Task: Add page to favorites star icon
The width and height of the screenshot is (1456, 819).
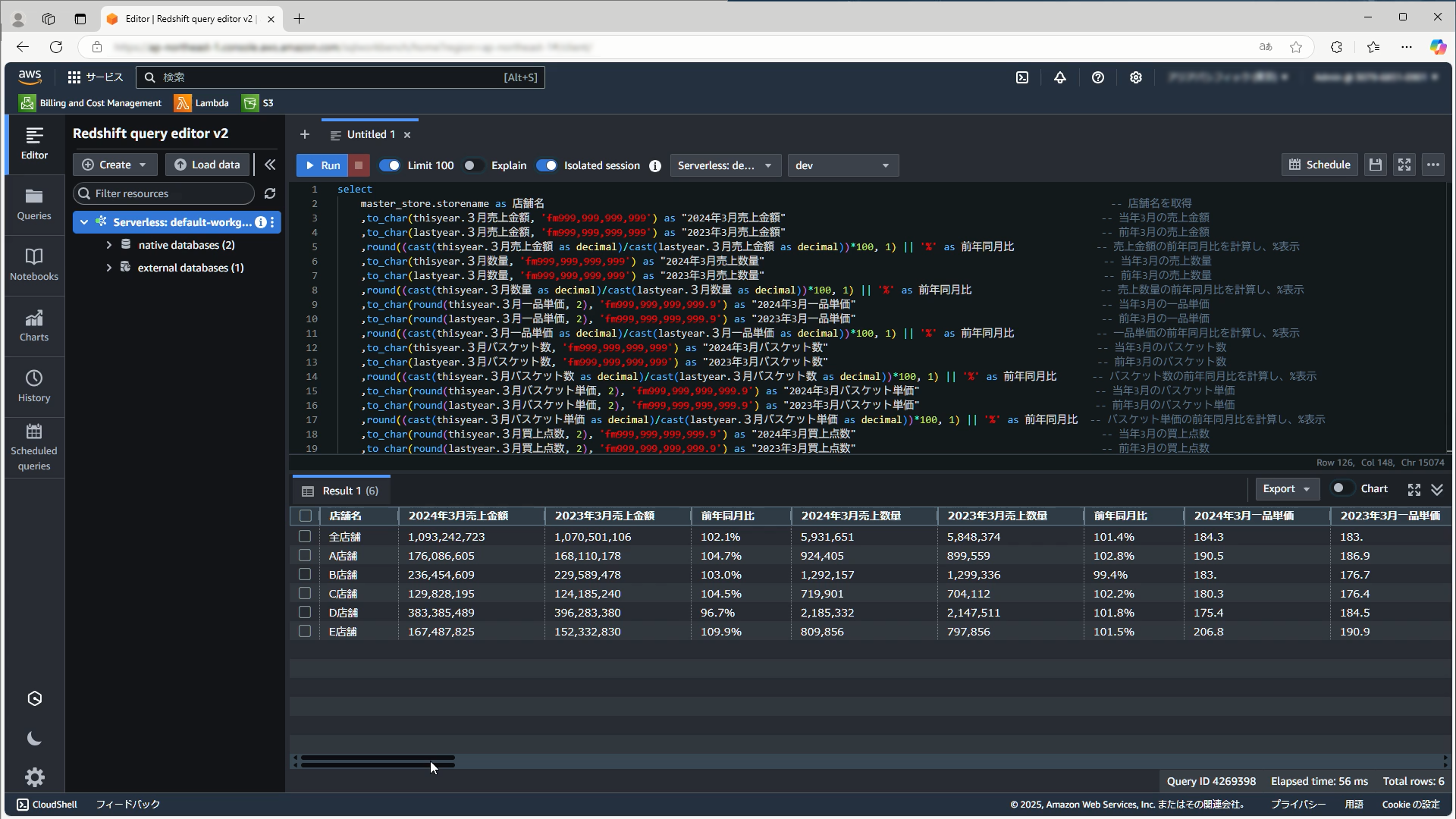Action: pos(1296,47)
